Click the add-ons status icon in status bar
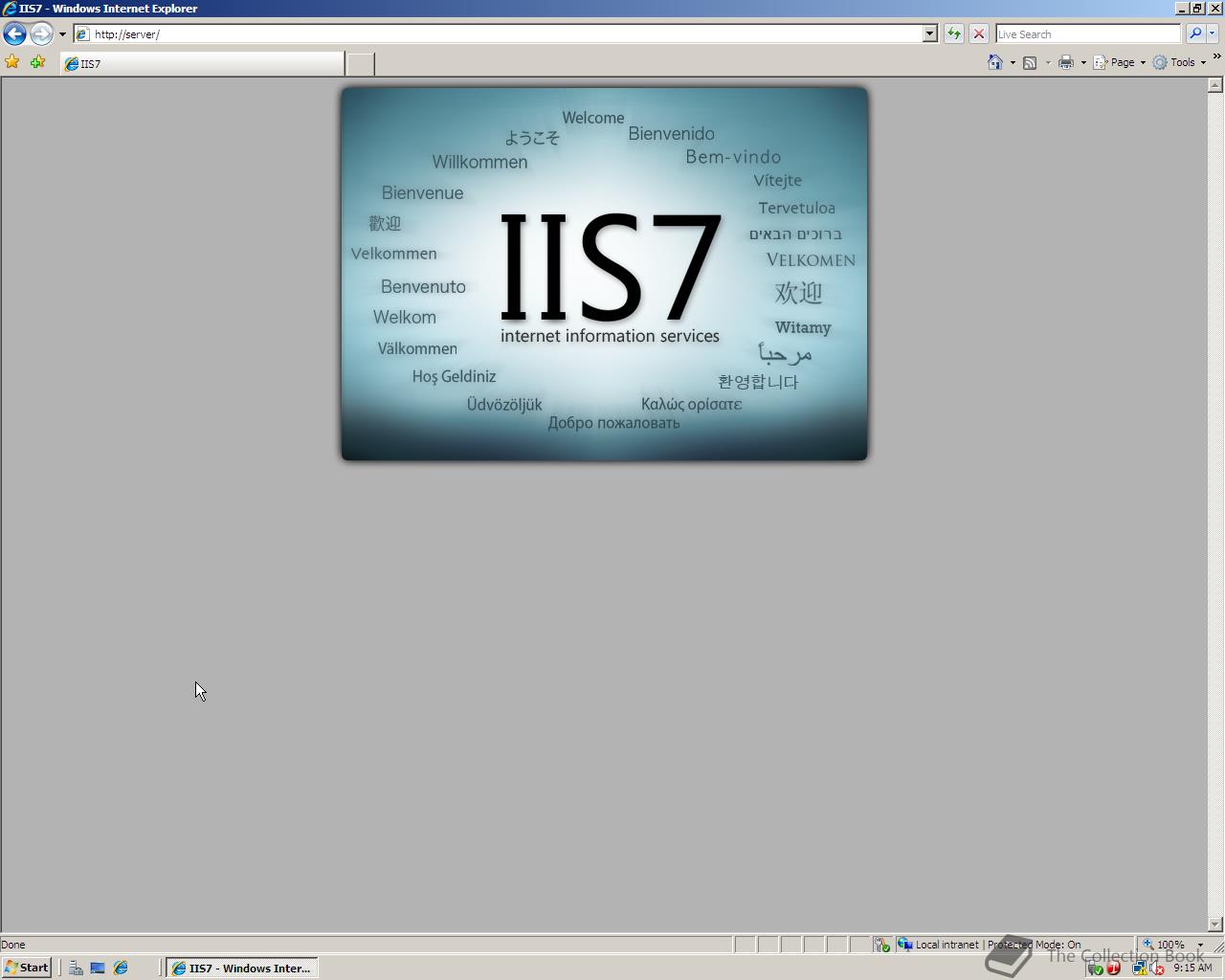The width and height of the screenshot is (1225, 980). 881,945
